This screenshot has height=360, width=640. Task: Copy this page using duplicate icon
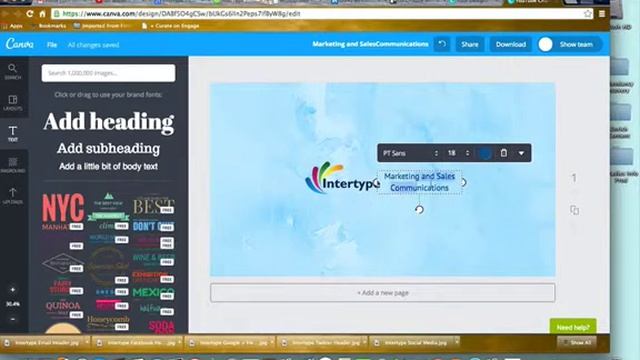(x=574, y=210)
